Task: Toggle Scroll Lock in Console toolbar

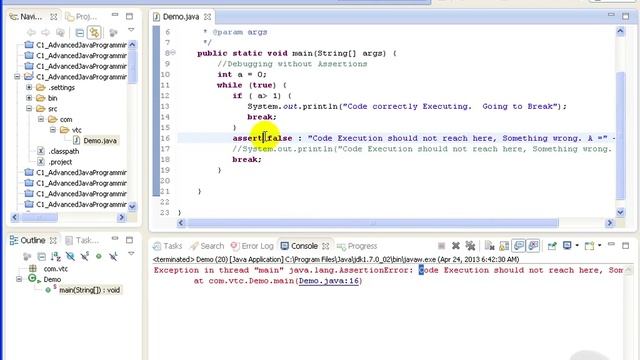Action: [504, 246]
